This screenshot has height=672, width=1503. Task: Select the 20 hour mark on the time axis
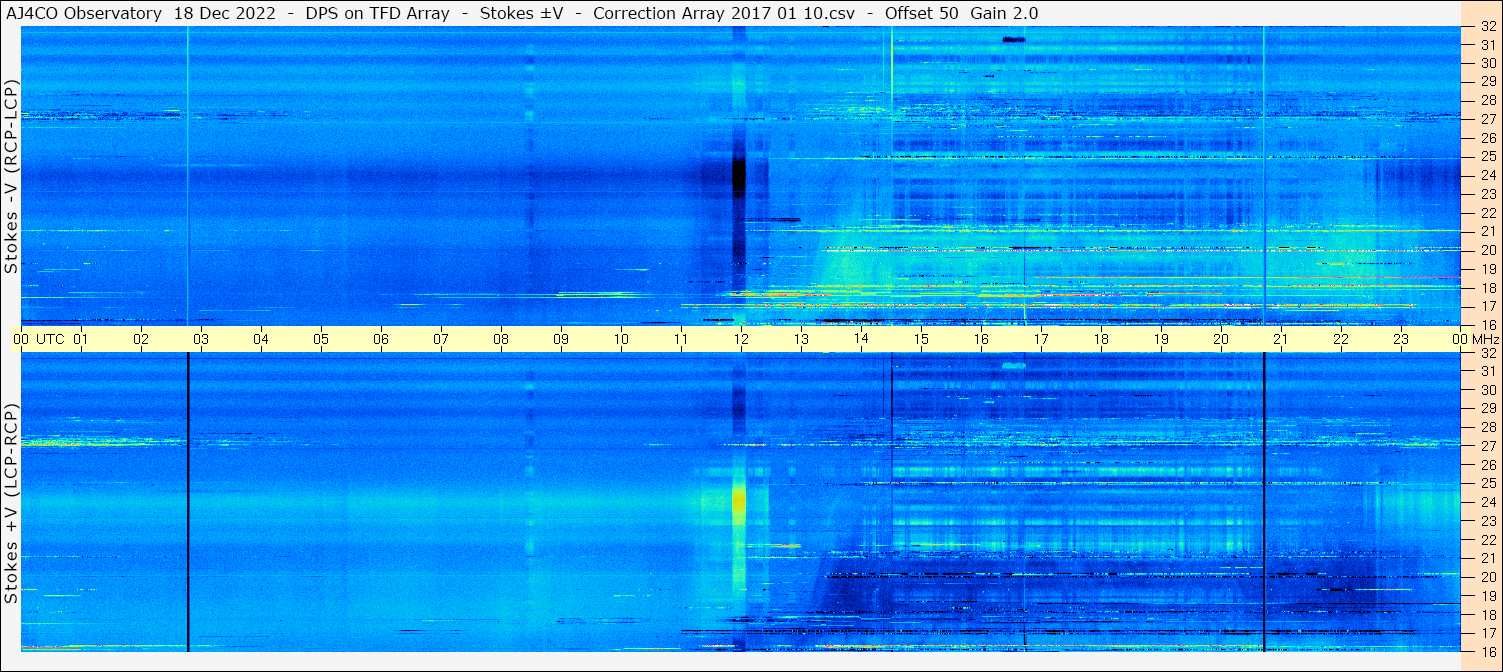1221,339
